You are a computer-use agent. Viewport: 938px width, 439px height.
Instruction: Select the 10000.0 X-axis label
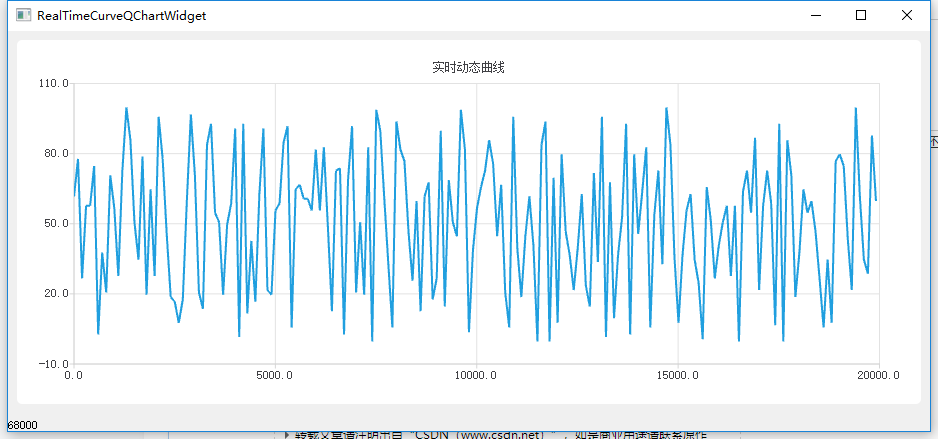[476, 376]
